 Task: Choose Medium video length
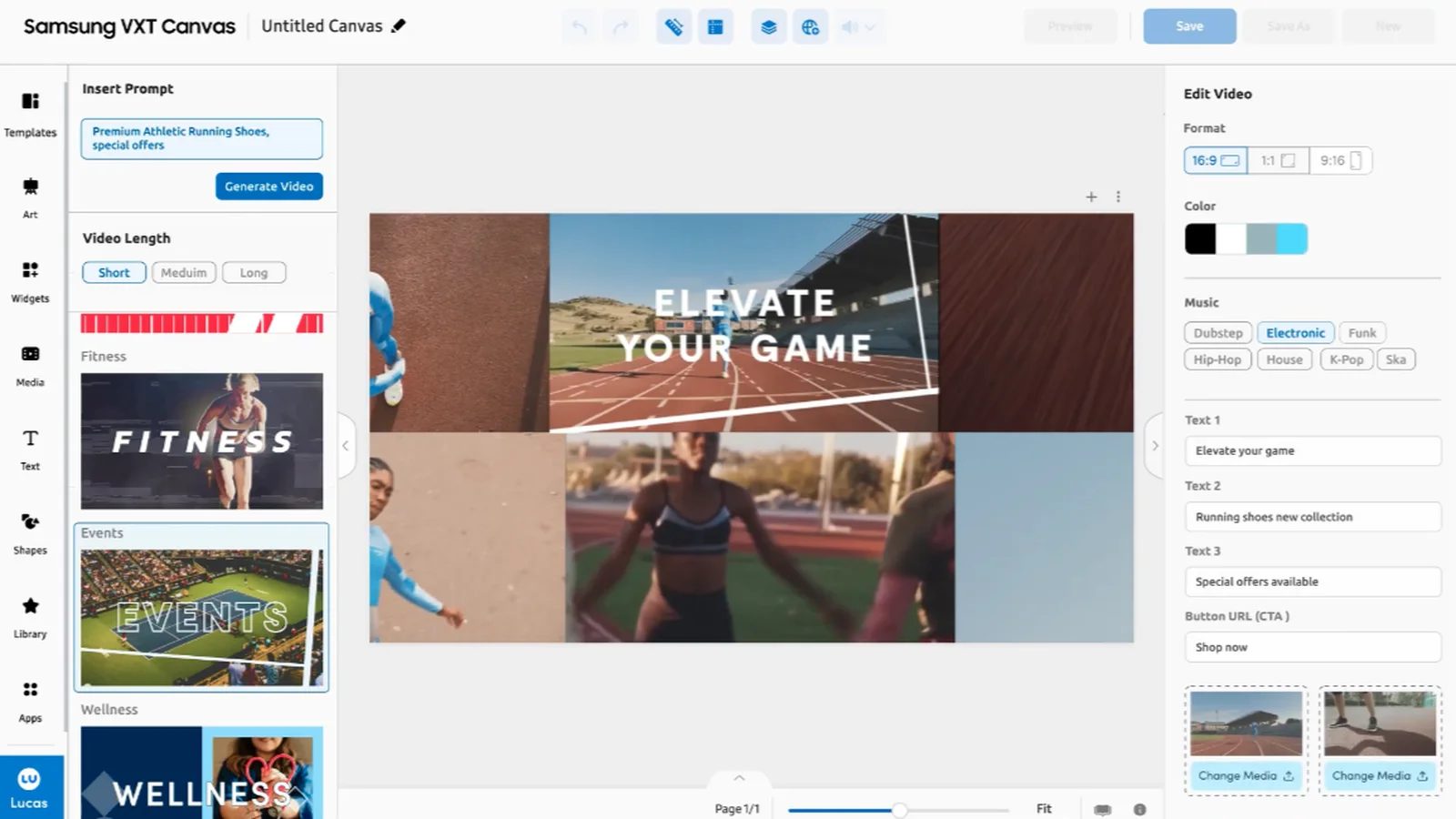[184, 272]
